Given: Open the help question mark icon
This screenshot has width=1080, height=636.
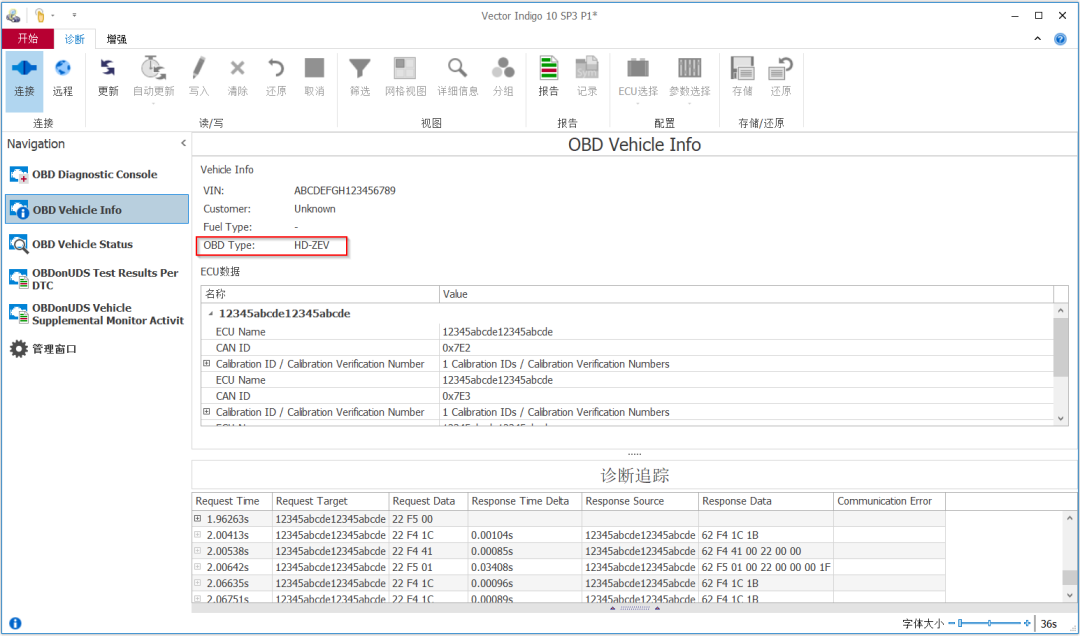Looking at the screenshot, I should click(1060, 39).
